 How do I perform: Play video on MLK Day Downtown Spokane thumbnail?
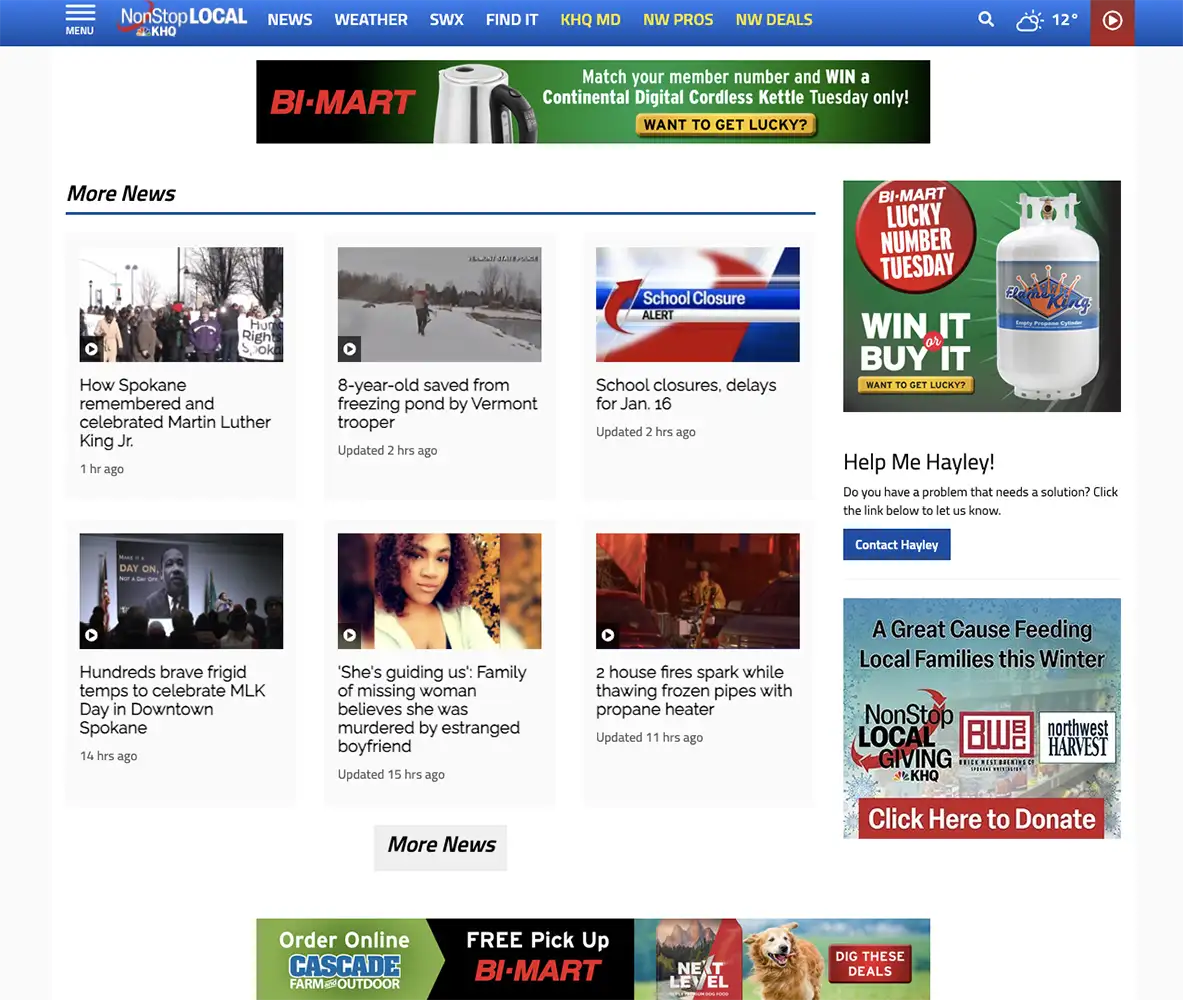(91, 635)
